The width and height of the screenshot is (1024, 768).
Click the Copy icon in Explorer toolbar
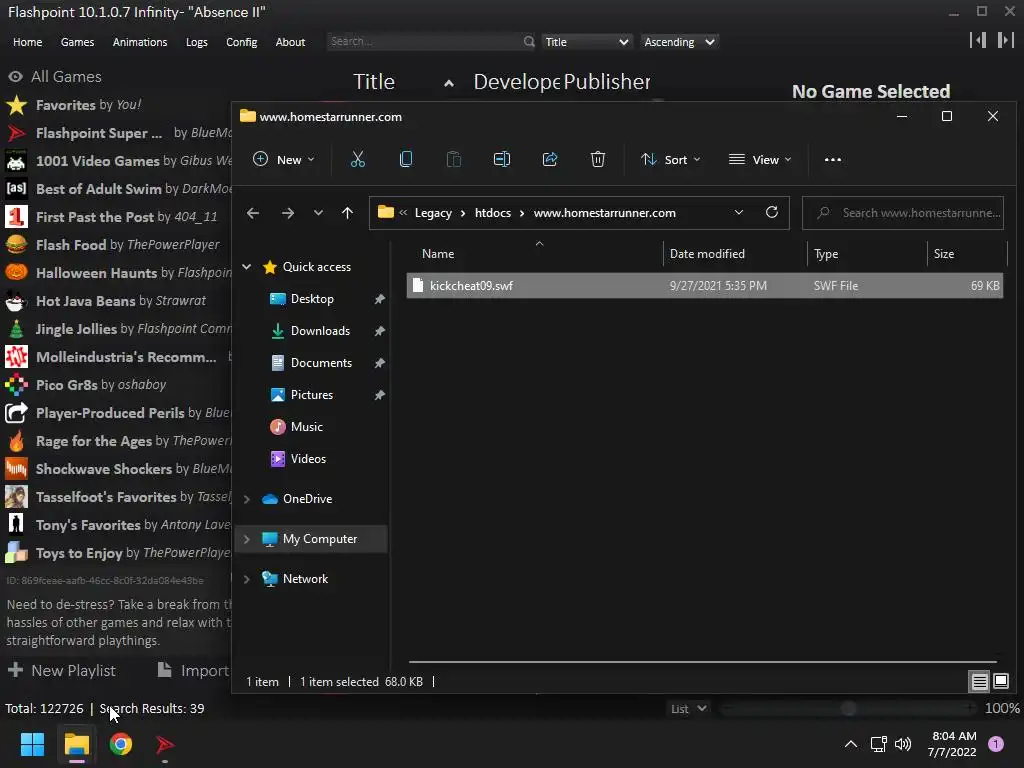[406, 159]
